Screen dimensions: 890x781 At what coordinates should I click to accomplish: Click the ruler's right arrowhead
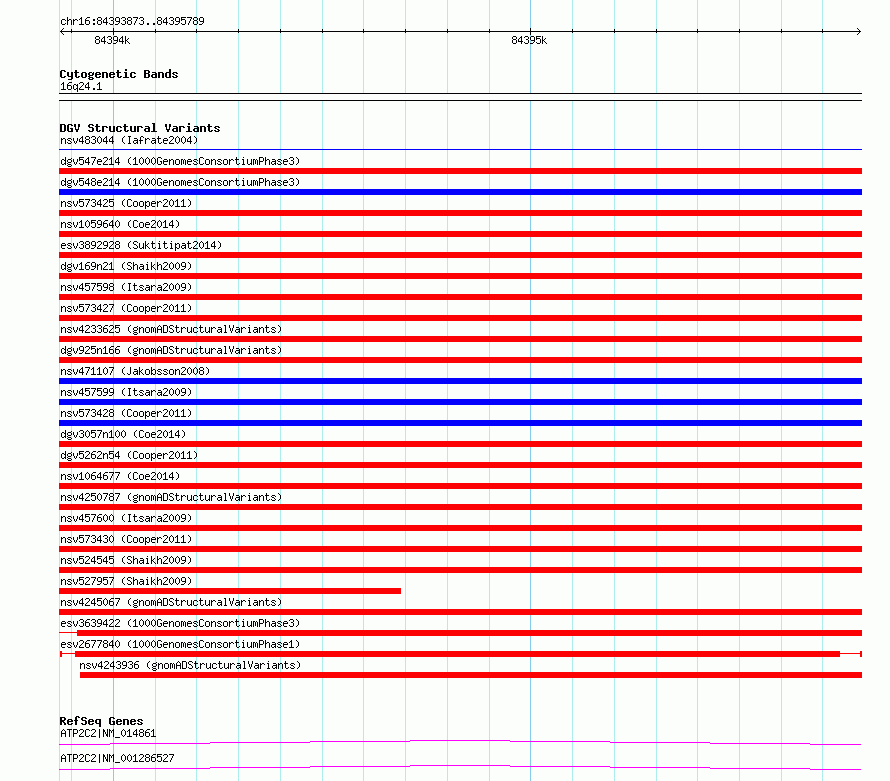pyautogui.click(x=859, y=32)
